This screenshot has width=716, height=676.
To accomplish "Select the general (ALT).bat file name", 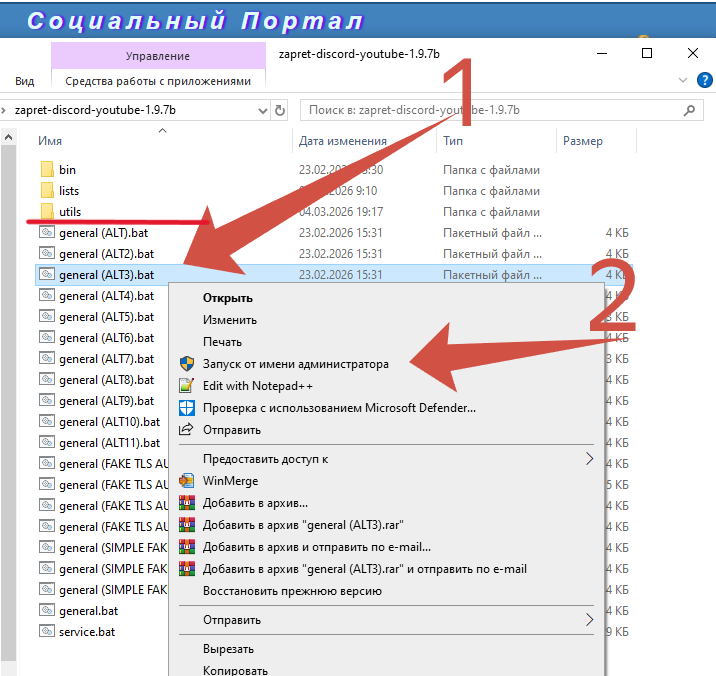I will [x=103, y=233].
